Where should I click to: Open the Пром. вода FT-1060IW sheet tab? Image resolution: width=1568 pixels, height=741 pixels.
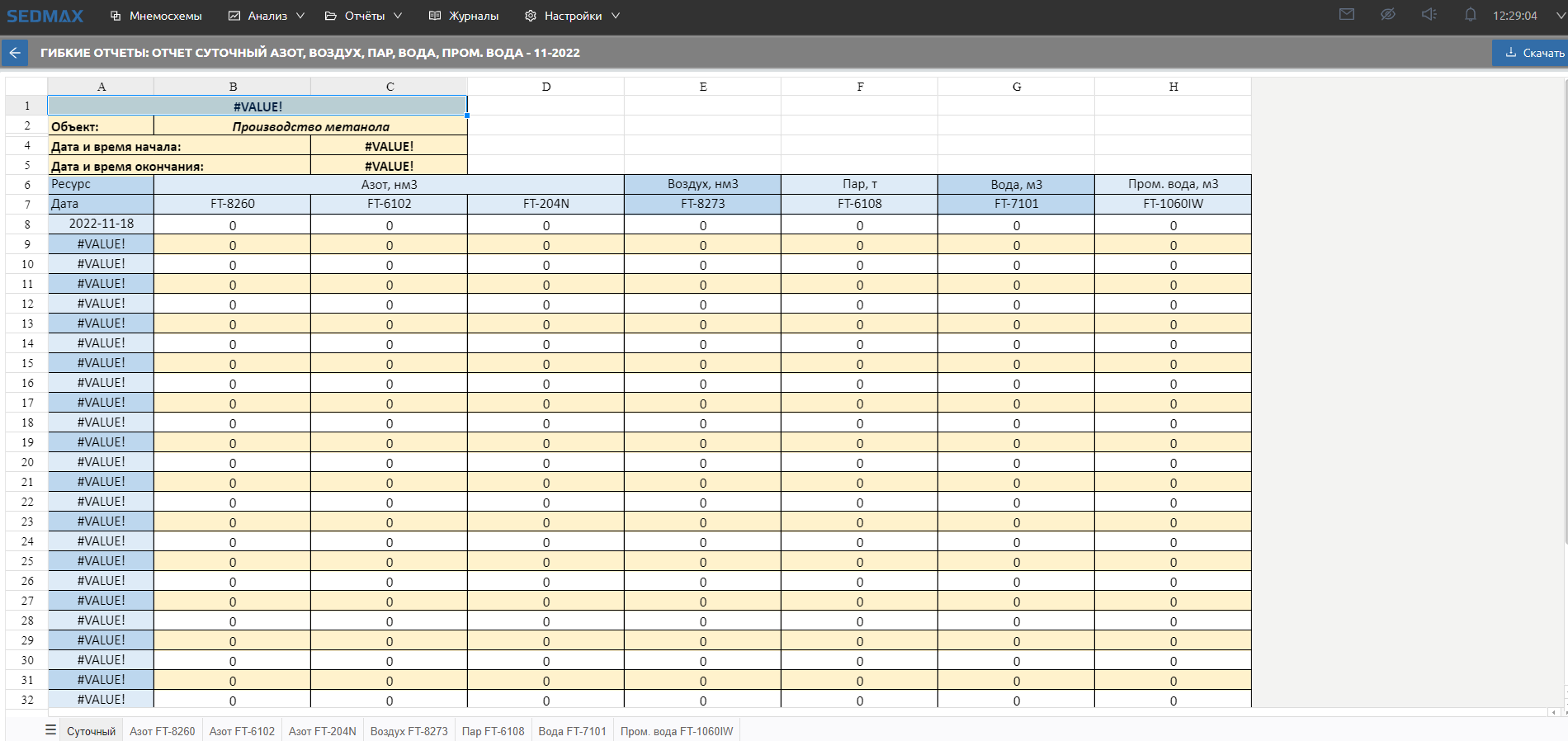(x=676, y=731)
